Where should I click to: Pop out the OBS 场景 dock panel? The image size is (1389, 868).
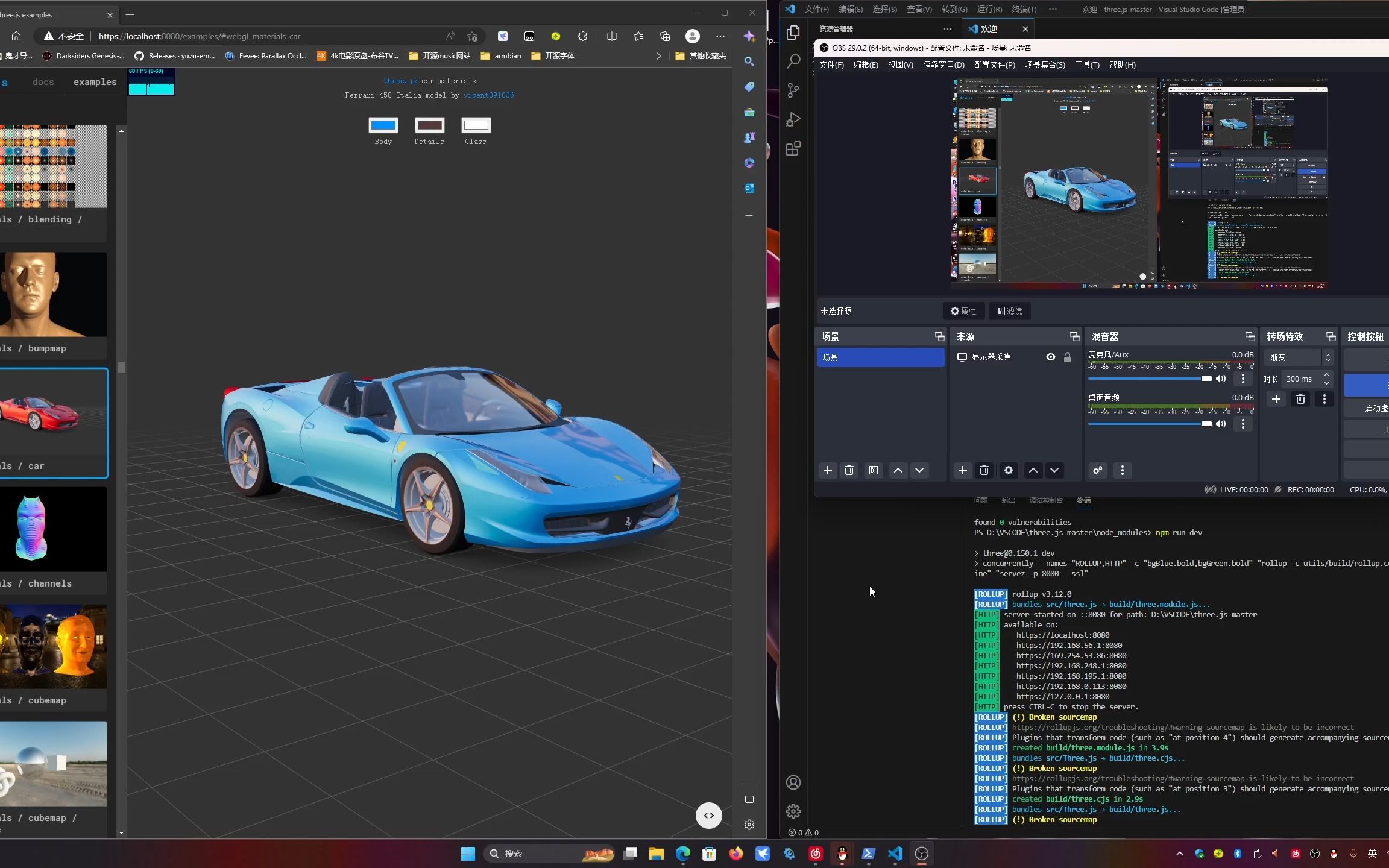(x=939, y=336)
